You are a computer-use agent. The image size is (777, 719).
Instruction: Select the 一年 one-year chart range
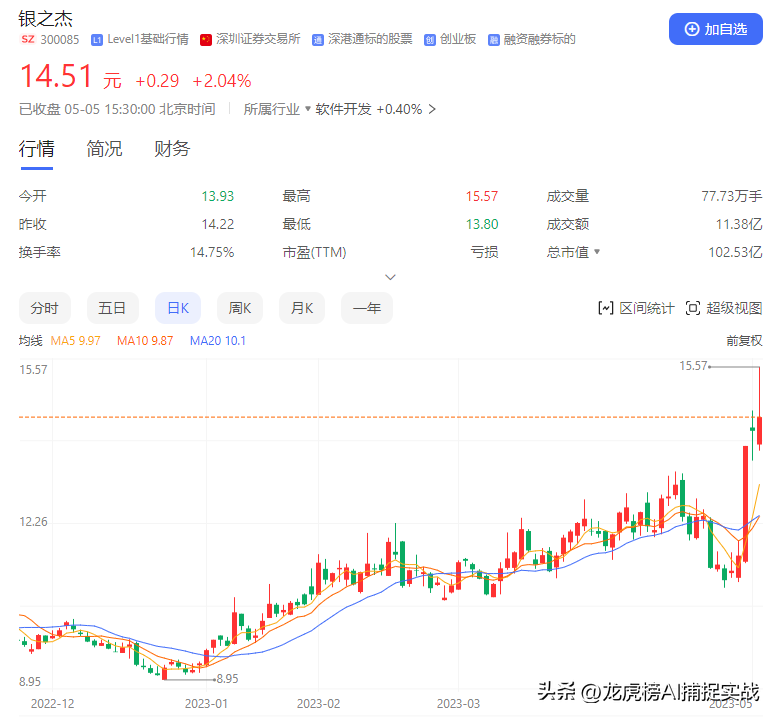pyautogui.click(x=367, y=308)
